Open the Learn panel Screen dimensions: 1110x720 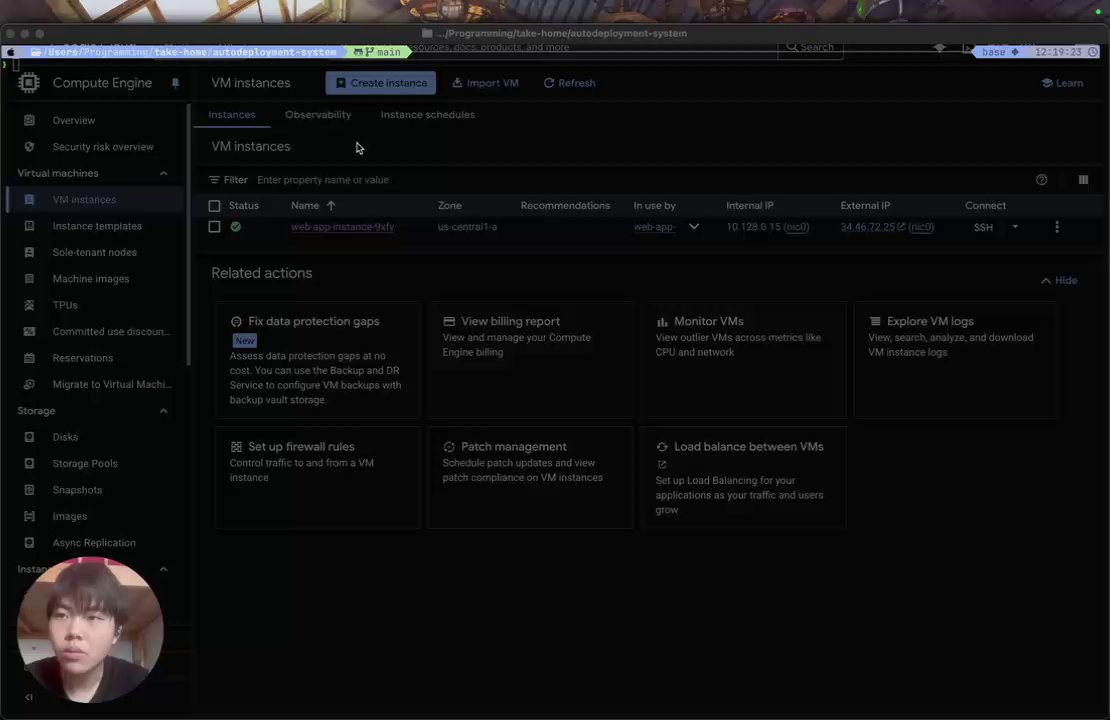[x=1063, y=83]
